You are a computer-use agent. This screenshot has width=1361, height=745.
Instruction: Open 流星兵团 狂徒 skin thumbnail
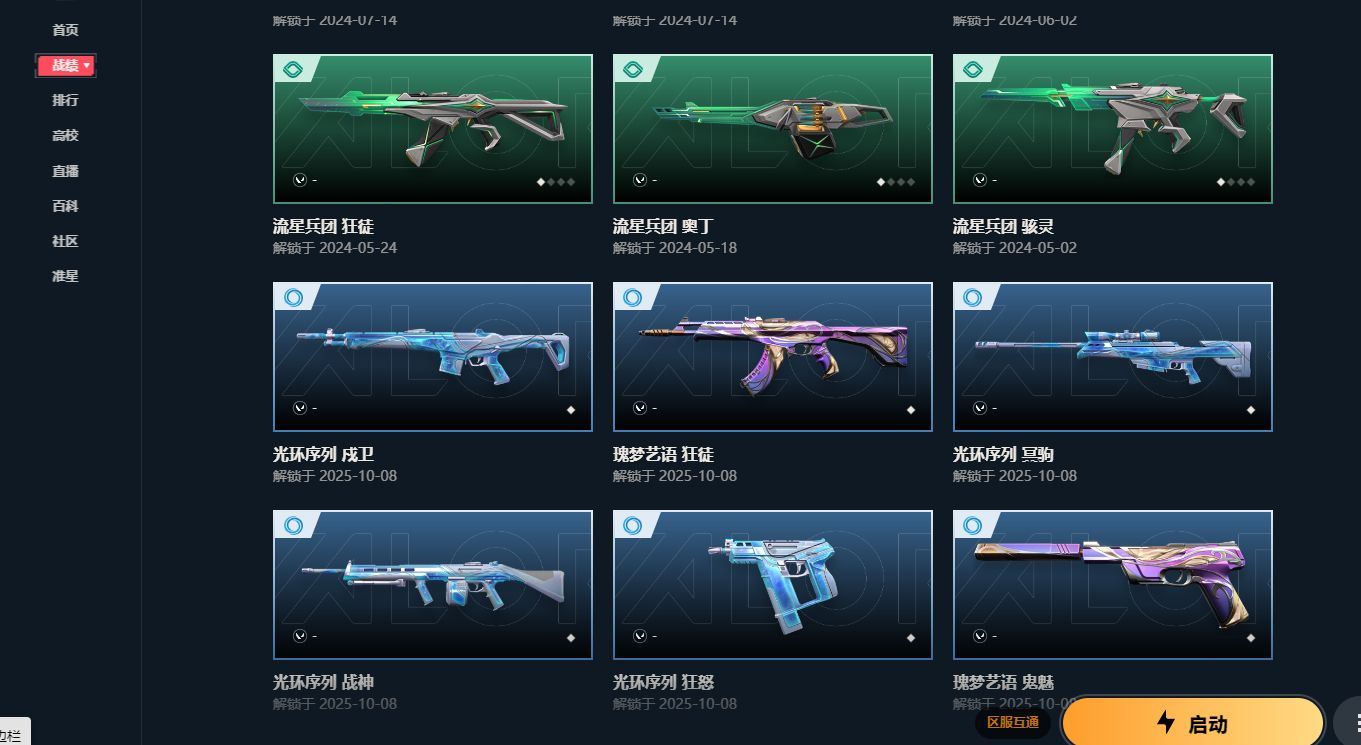433,129
